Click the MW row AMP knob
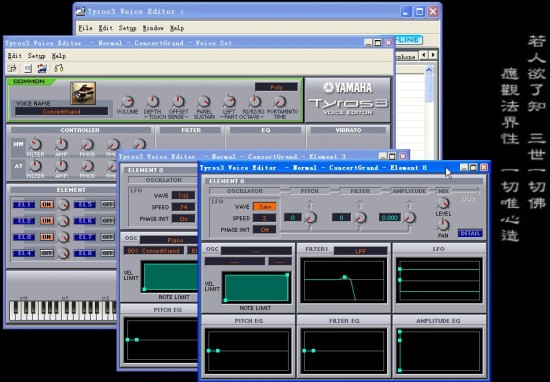Viewport: 550px width, 382px height. pyautogui.click(x=61, y=144)
